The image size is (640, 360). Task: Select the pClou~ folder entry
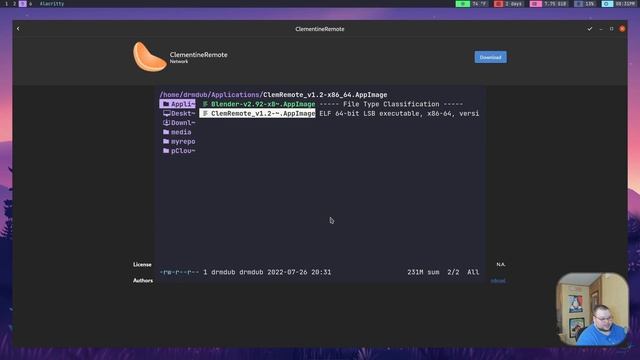(179, 151)
